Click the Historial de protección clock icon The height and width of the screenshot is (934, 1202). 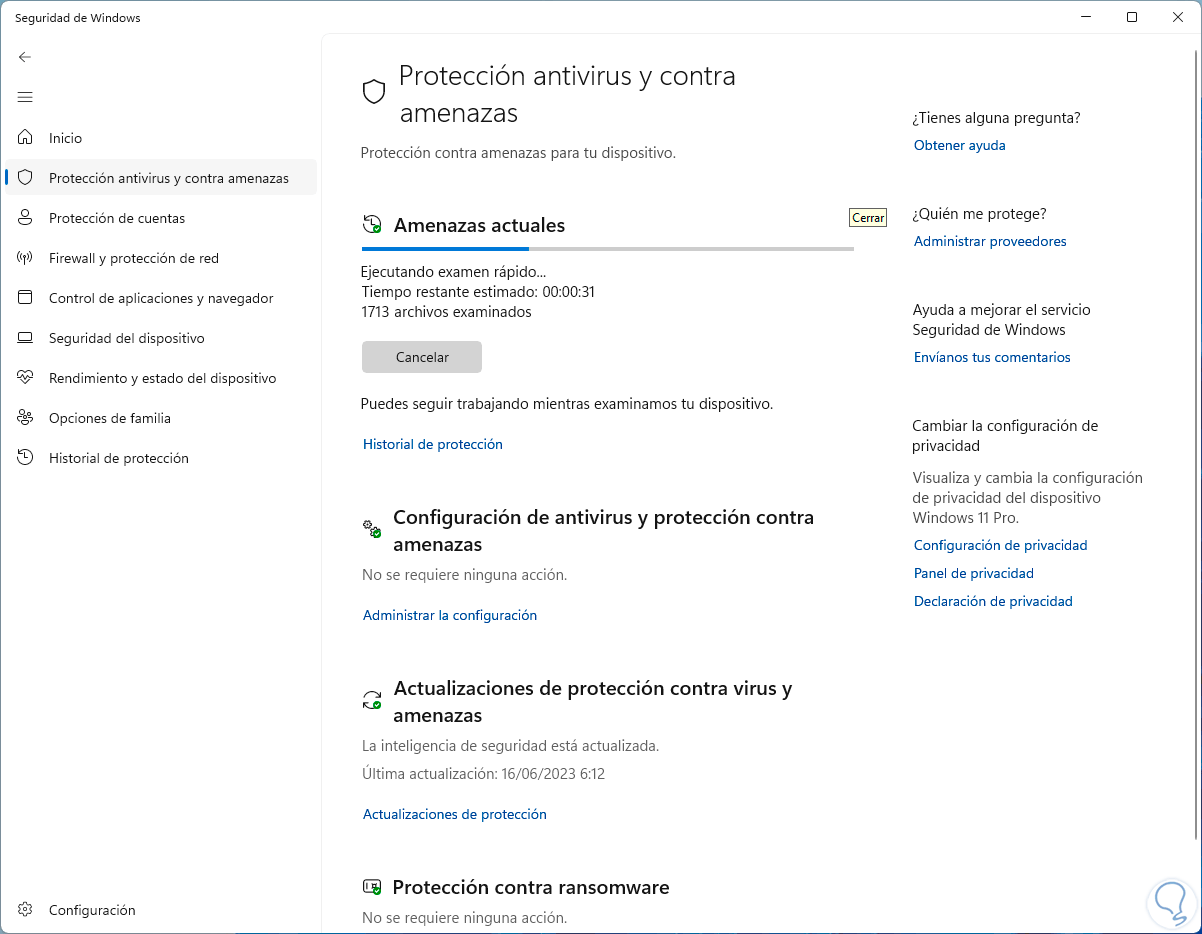click(x=26, y=458)
